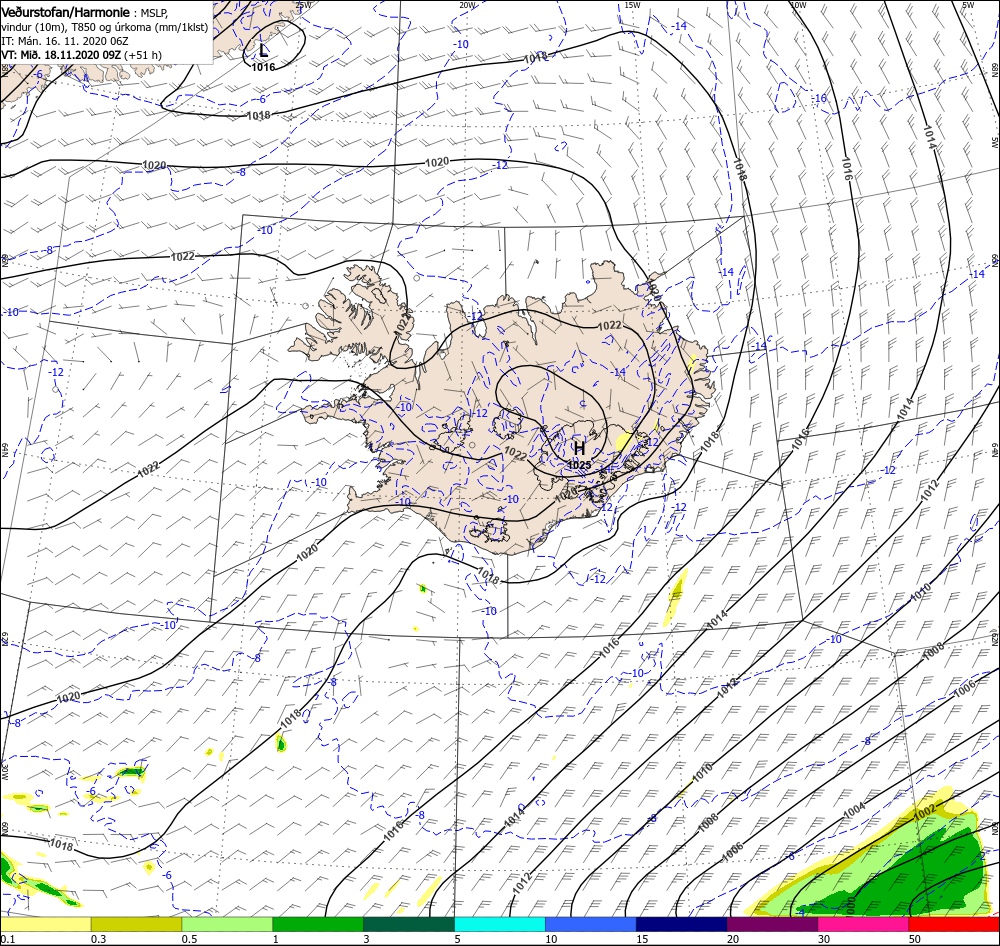Click the yellow 0.1 legend color swatch
Viewport: 1000px width, 946px height.
45,924
